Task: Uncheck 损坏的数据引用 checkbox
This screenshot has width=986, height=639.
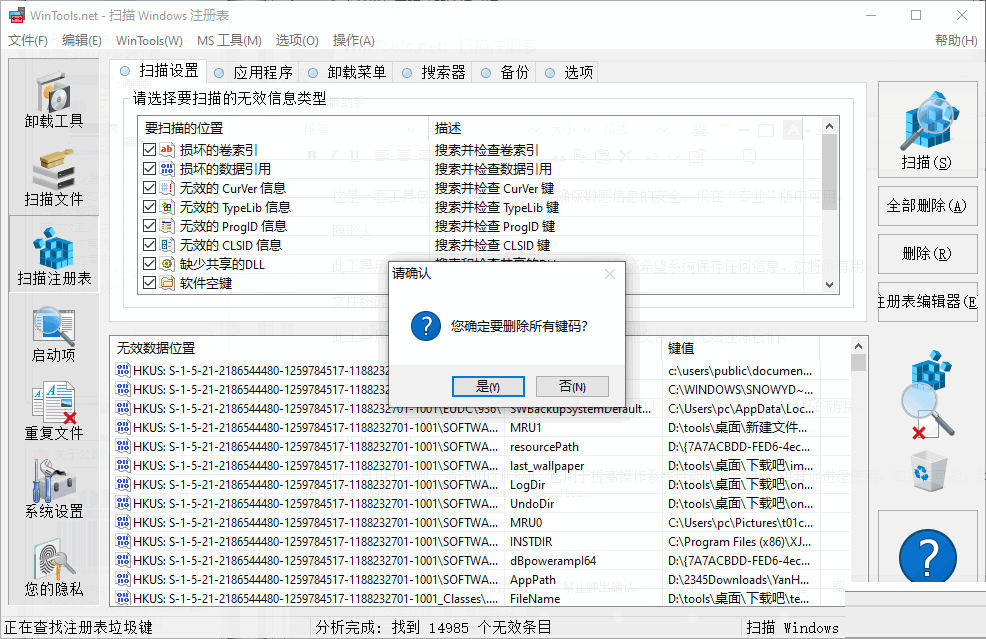Action: point(150,169)
